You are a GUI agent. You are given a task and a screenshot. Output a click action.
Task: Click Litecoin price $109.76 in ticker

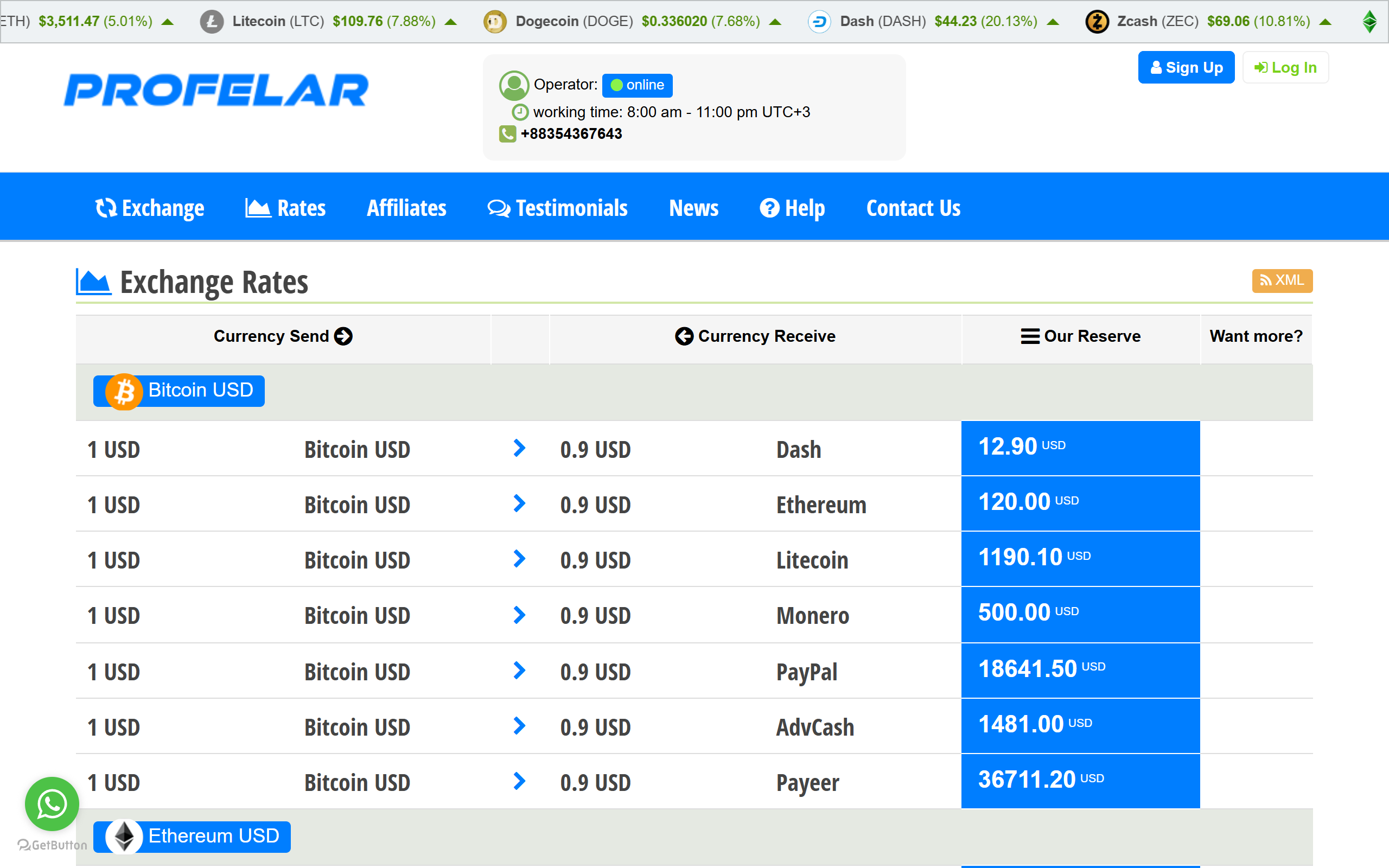(358, 22)
